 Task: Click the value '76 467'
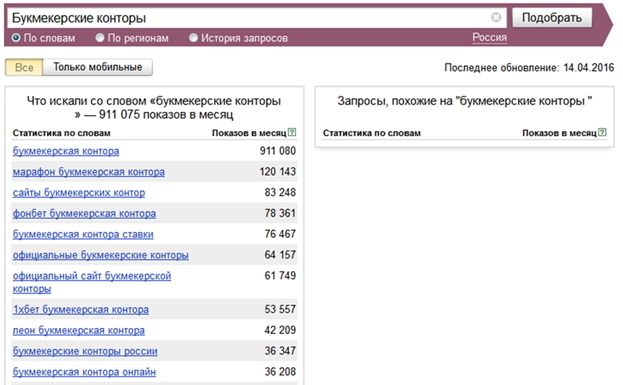[x=280, y=234]
